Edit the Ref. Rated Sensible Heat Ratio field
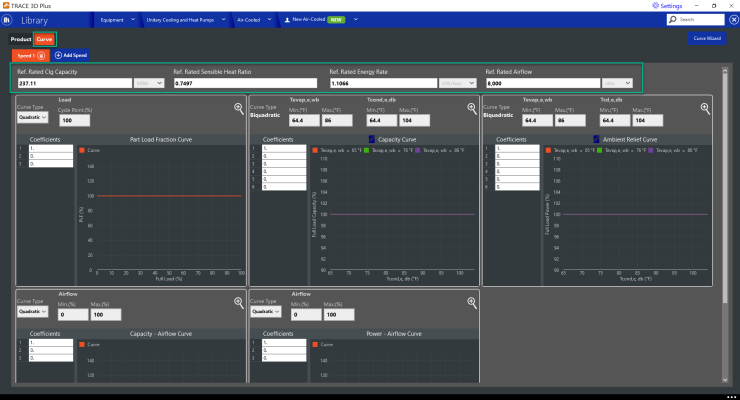Viewport: 740px width, 400px height. click(x=245, y=83)
